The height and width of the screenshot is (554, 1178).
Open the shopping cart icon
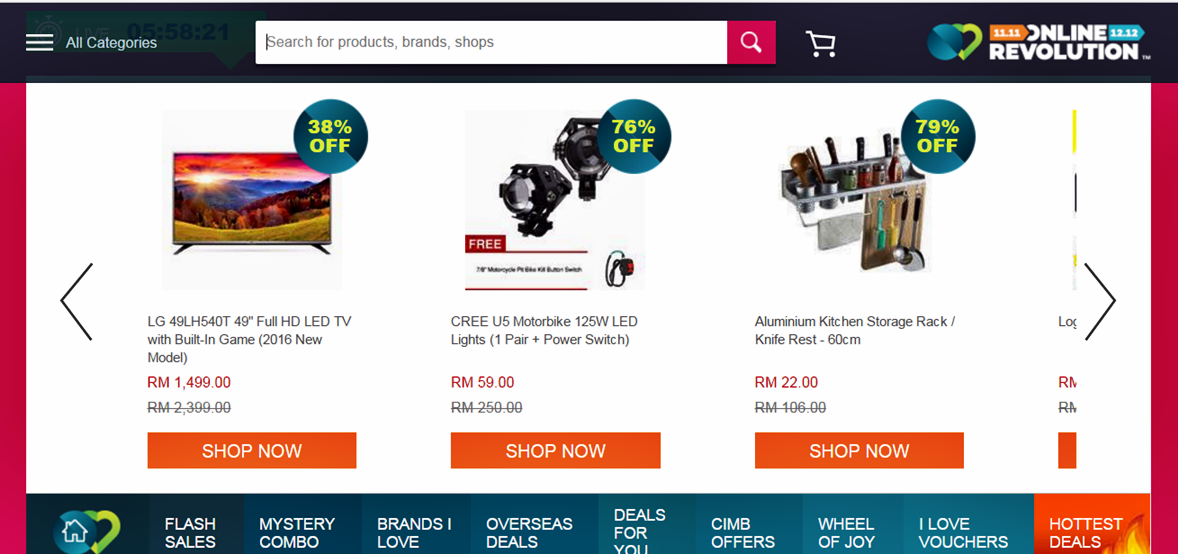[820, 44]
